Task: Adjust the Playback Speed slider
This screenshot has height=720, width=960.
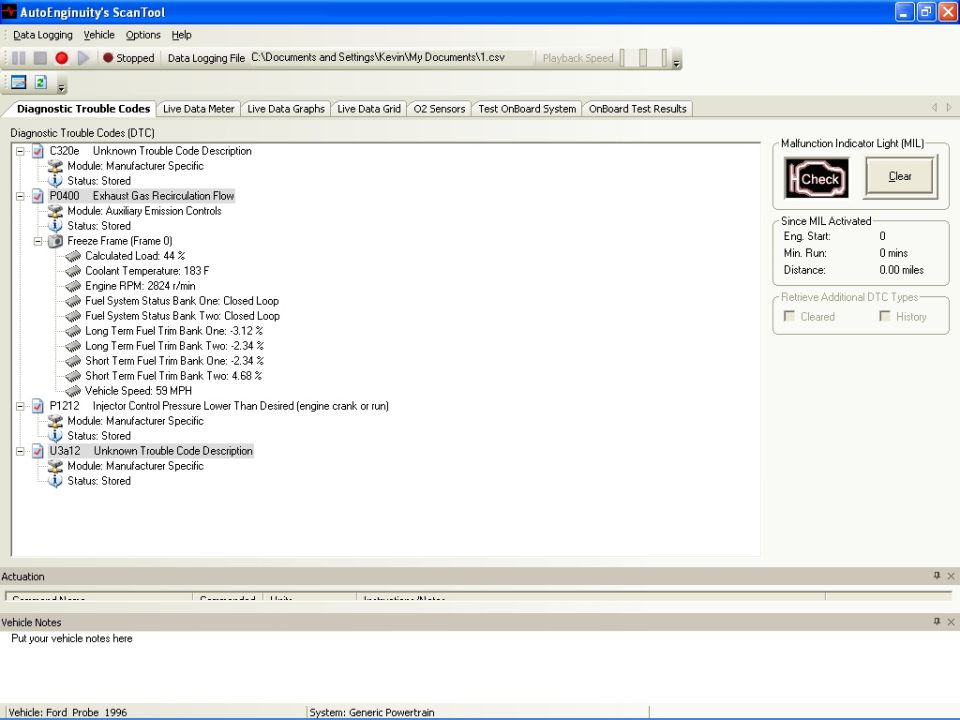Action: click(x=643, y=58)
